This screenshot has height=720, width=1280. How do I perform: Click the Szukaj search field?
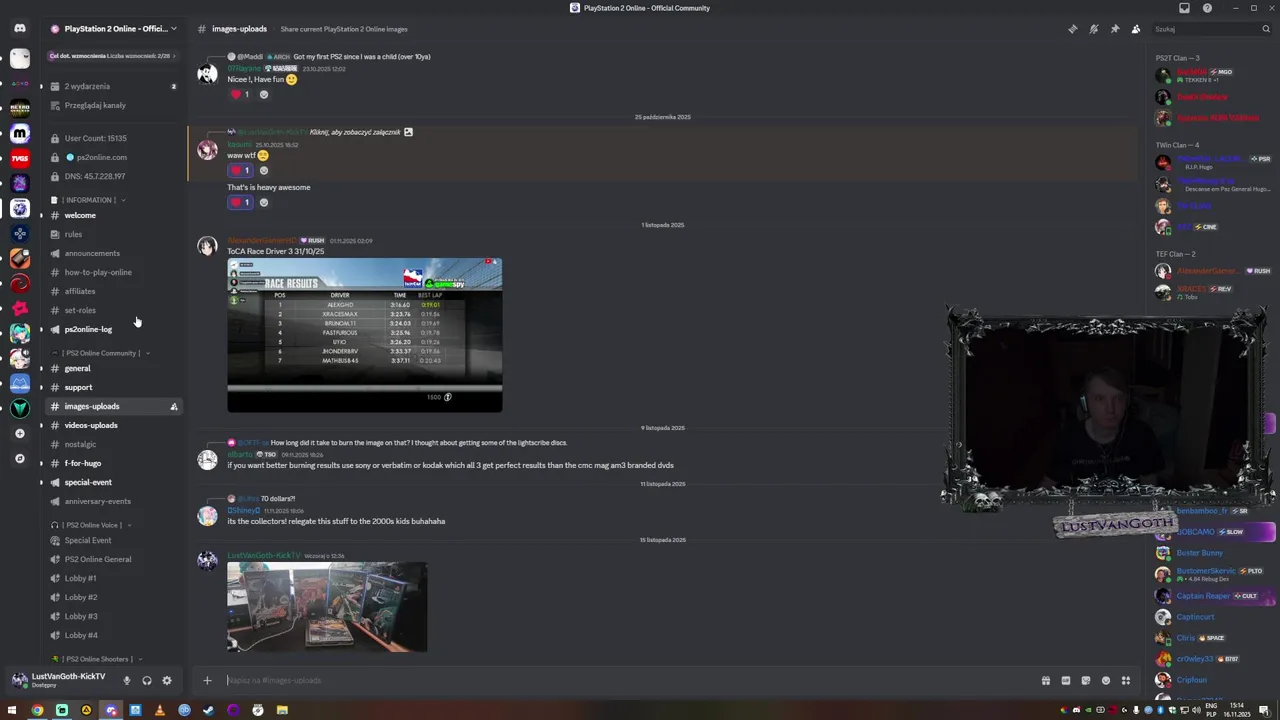[x=1210, y=29]
